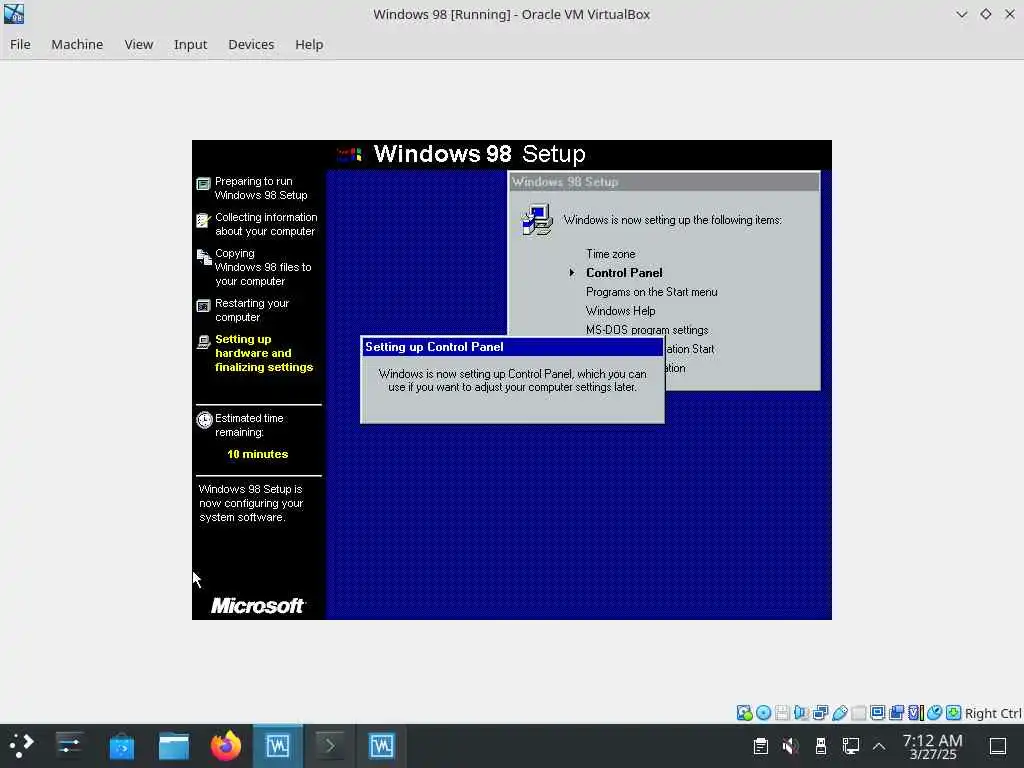Image resolution: width=1024 pixels, height=768 pixels.
Task: Open the File menu
Action: (x=20, y=44)
